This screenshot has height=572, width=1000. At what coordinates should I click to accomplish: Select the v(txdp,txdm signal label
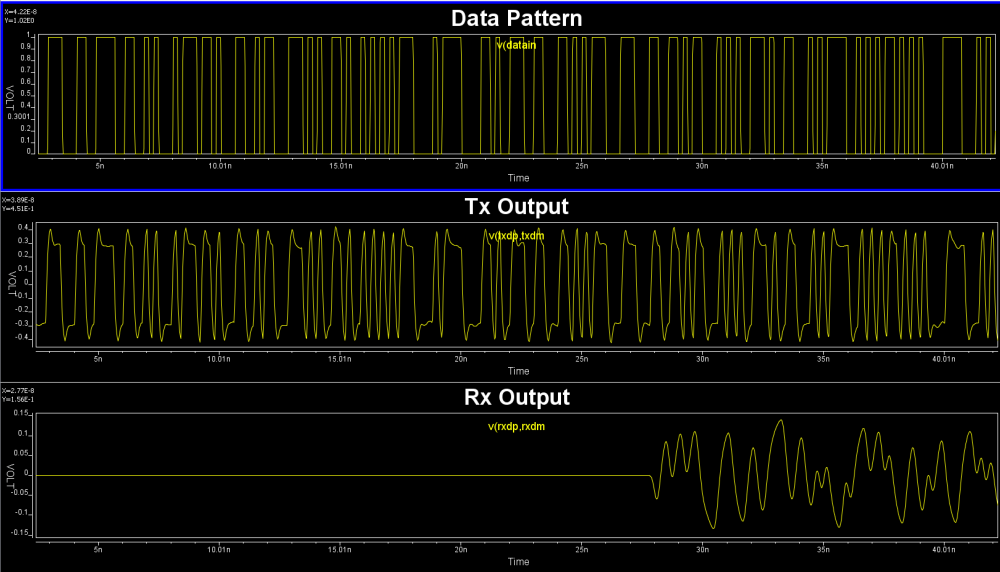(517, 236)
